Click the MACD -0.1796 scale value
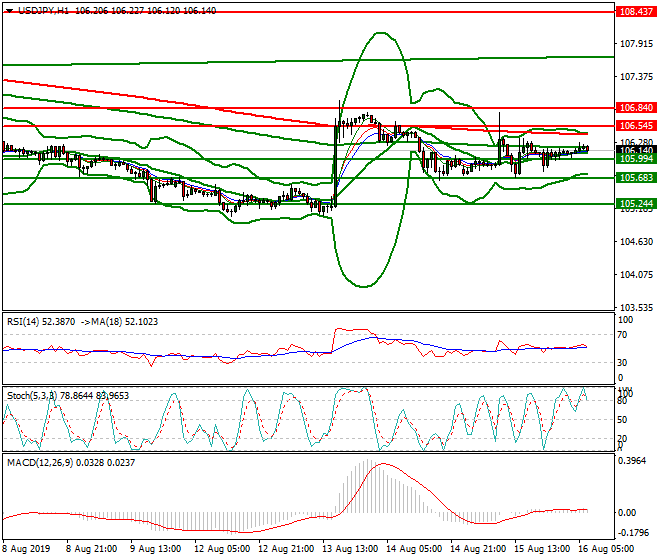The image size is (660, 560). click(633, 533)
